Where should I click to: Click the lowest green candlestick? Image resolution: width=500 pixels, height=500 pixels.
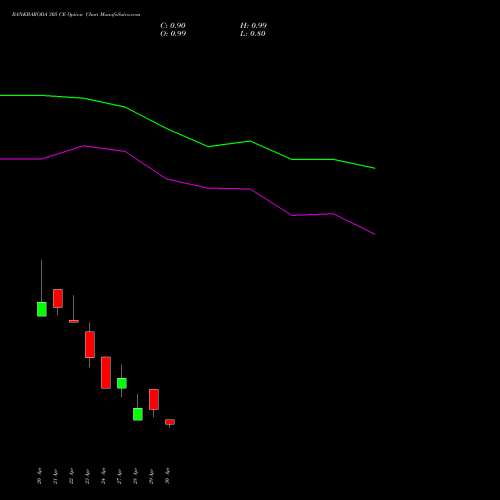tap(138, 414)
